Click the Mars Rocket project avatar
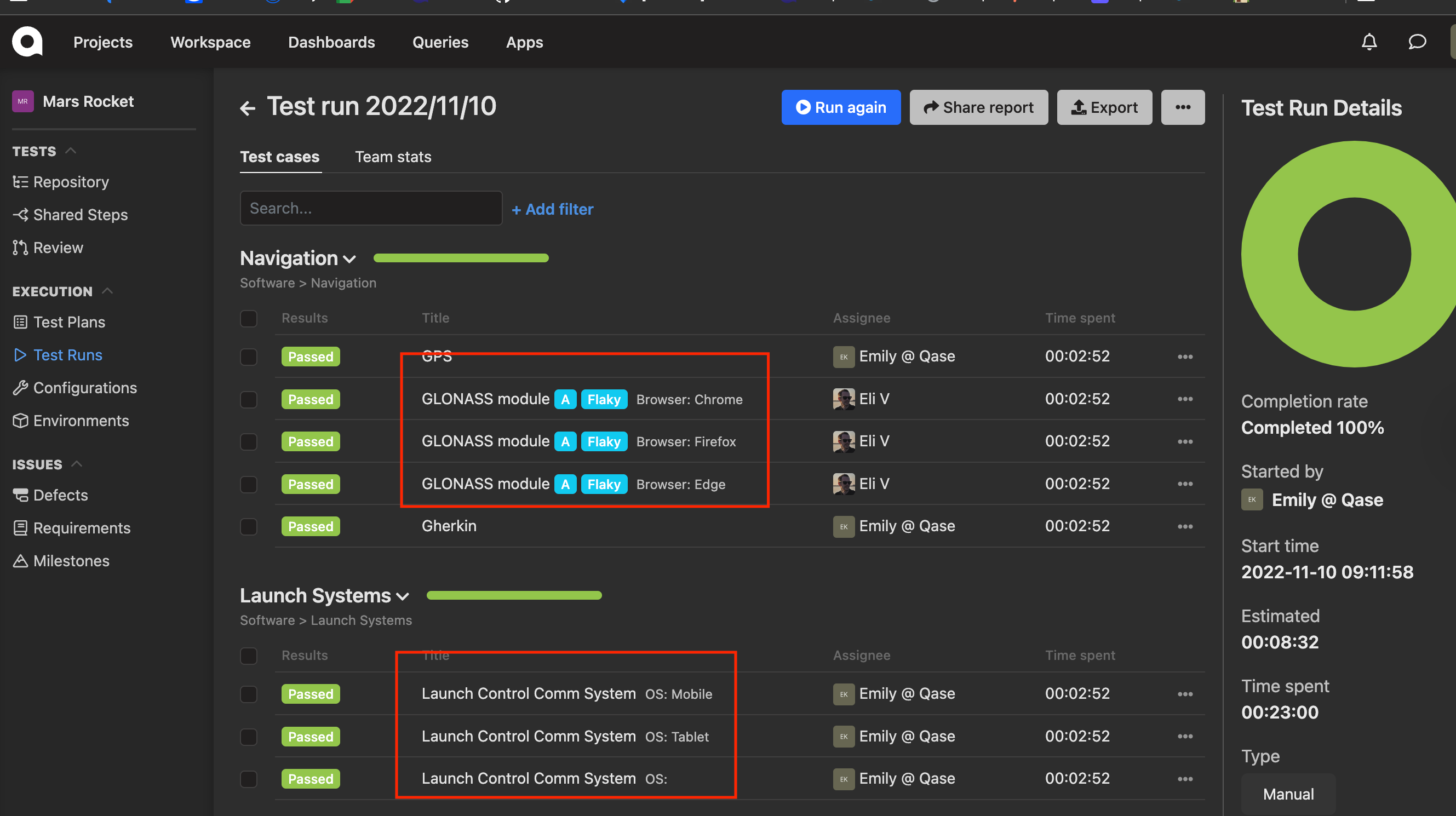1456x816 pixels. click(x=22, y=102)
